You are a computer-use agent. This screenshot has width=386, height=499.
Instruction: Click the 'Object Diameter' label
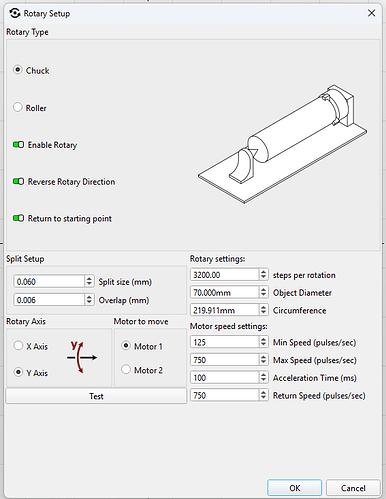click(302, 293)
